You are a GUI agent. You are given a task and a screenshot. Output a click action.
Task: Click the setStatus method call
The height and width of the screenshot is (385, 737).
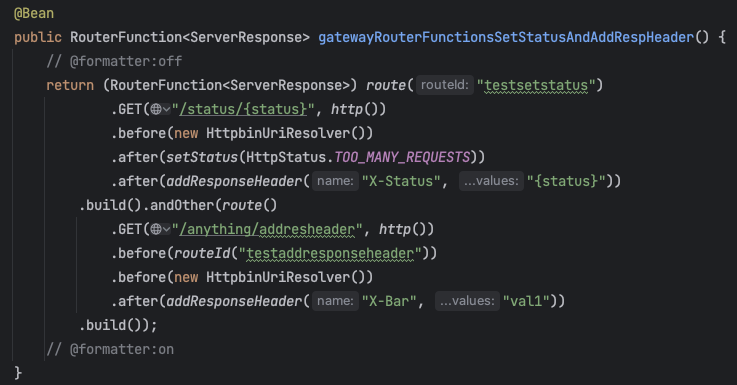coord(202,157)
